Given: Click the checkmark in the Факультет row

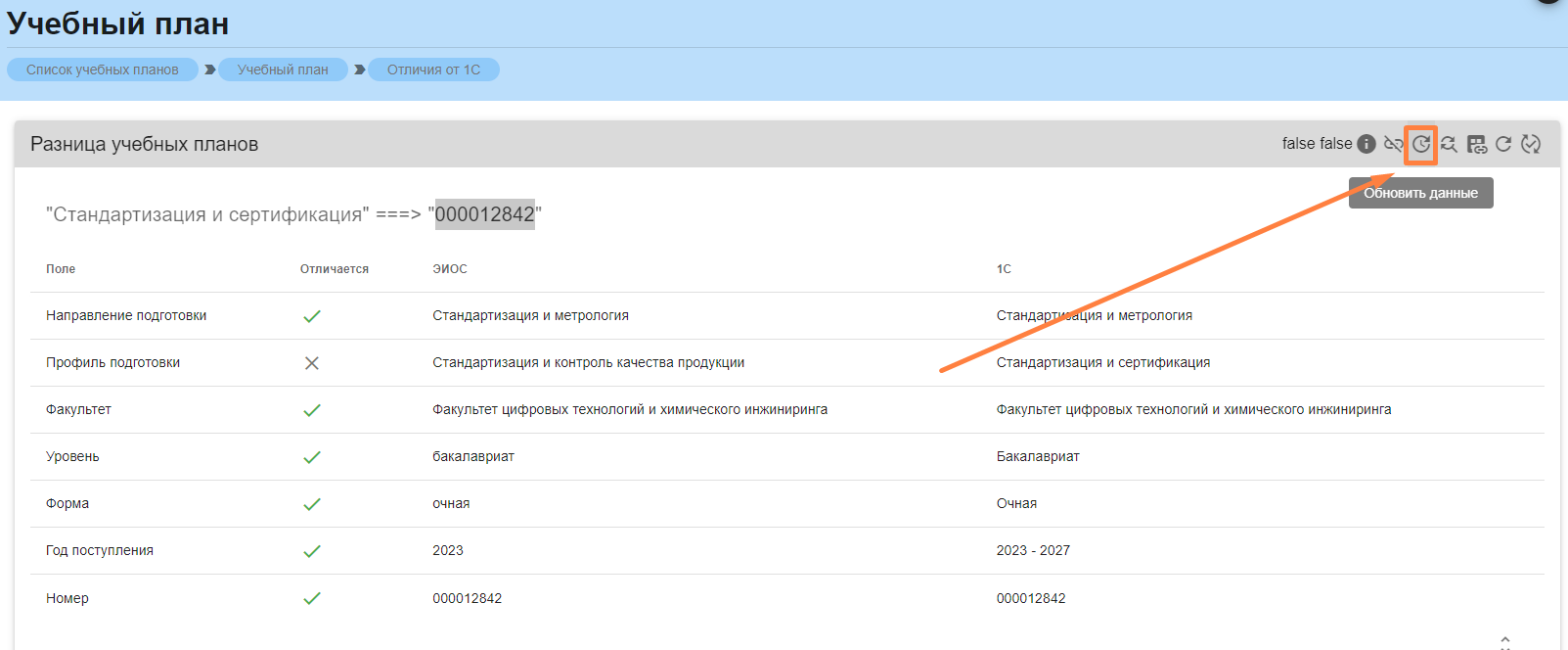Looking at the screenshot, I should (312, 410).
